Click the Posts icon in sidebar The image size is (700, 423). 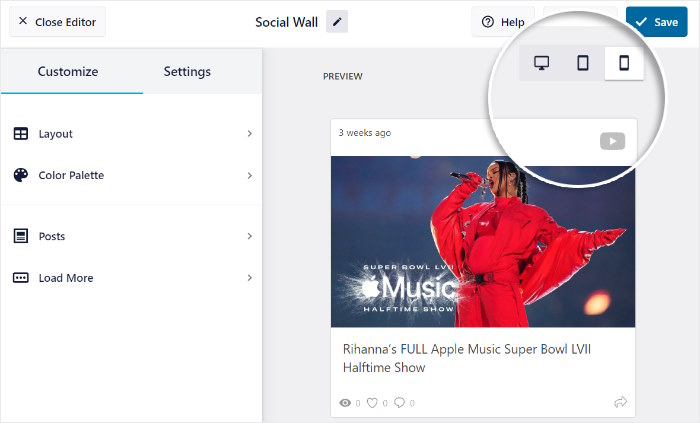[21, 236]
